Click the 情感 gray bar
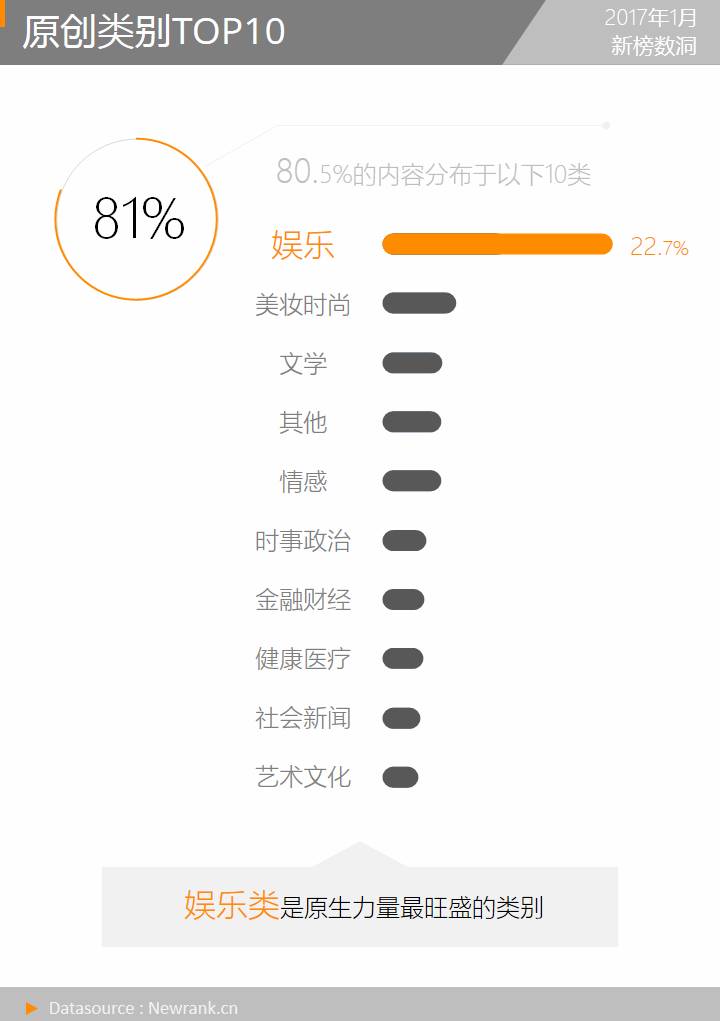This screenshot has width=720, height=1021. (412, 481)
